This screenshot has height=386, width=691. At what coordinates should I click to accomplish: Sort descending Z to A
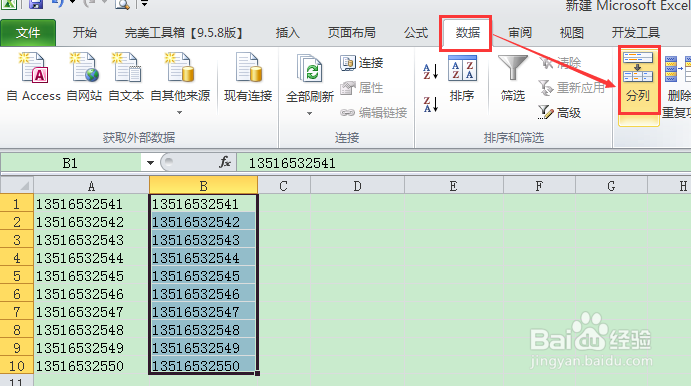pos(431,104)
